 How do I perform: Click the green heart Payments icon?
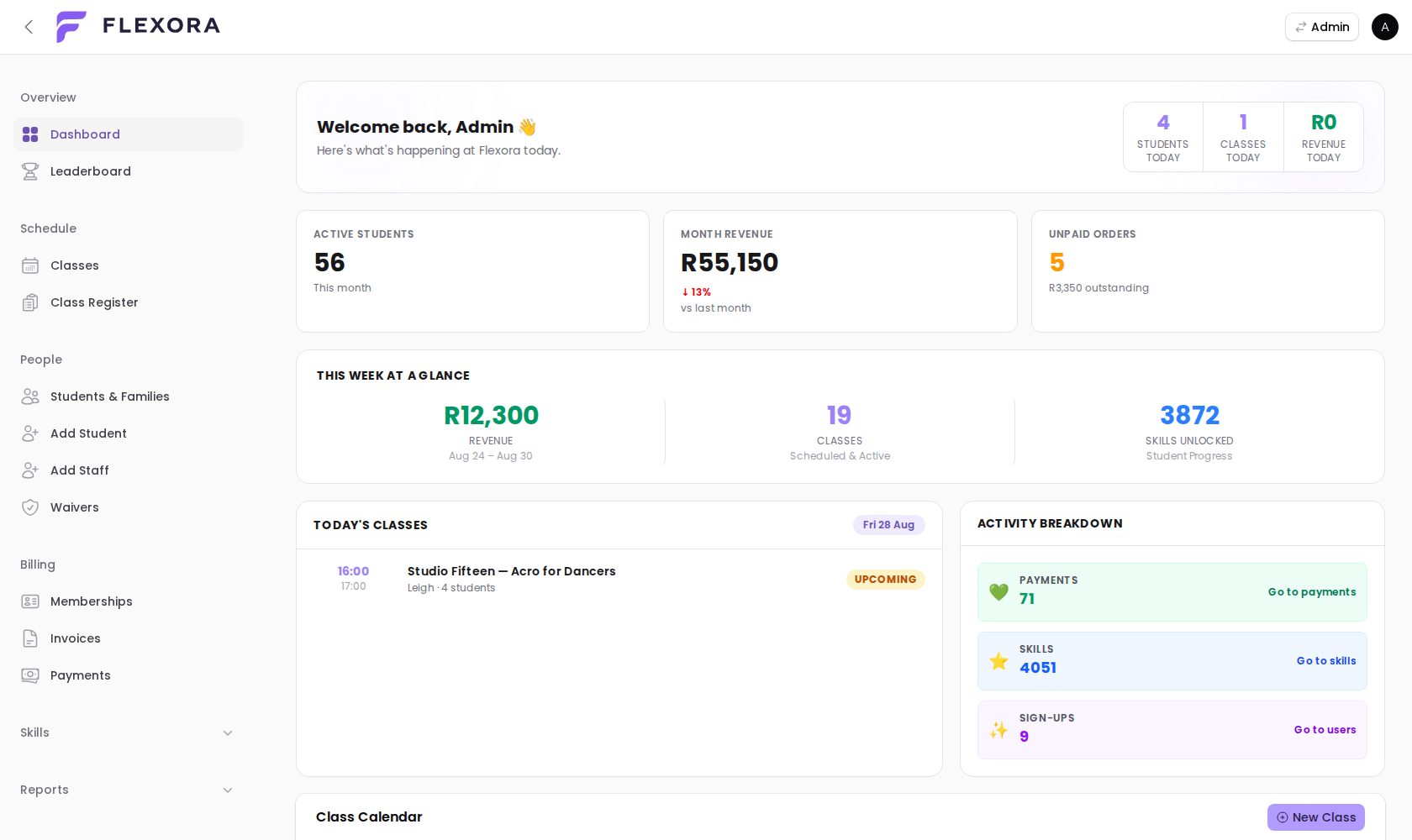(x=998, y=592)
